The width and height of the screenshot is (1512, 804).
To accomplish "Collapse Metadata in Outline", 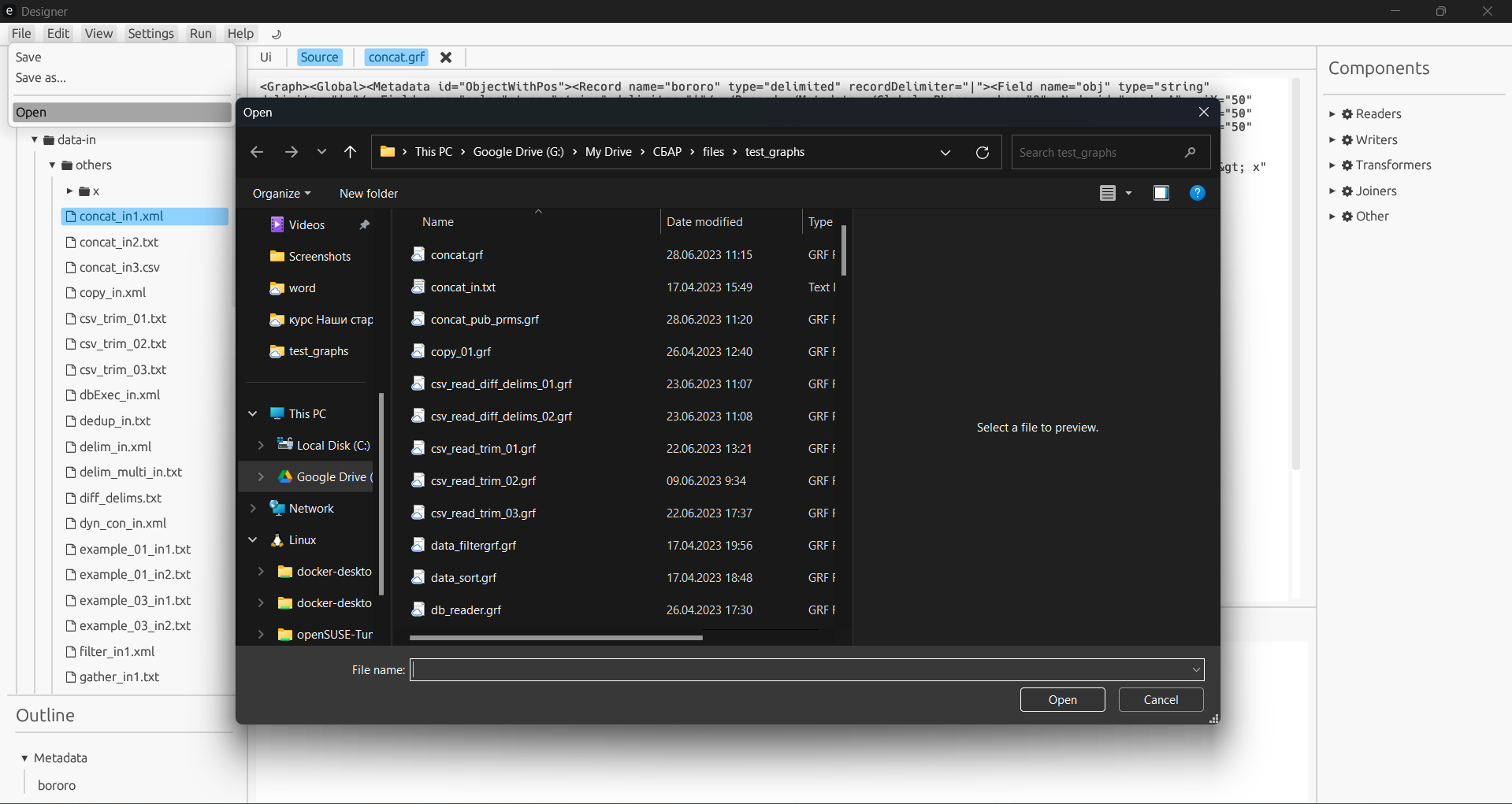I will click(x=24, y=758).
